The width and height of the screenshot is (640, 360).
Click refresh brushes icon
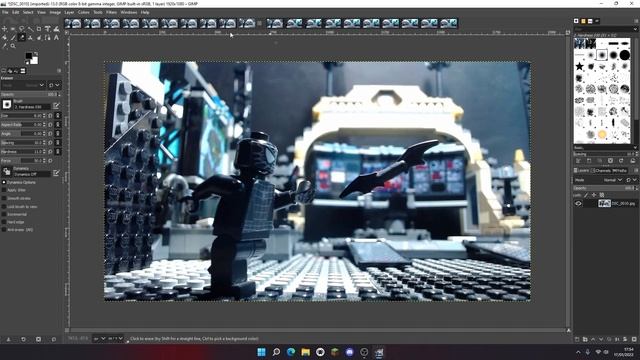tap(621, 161)
